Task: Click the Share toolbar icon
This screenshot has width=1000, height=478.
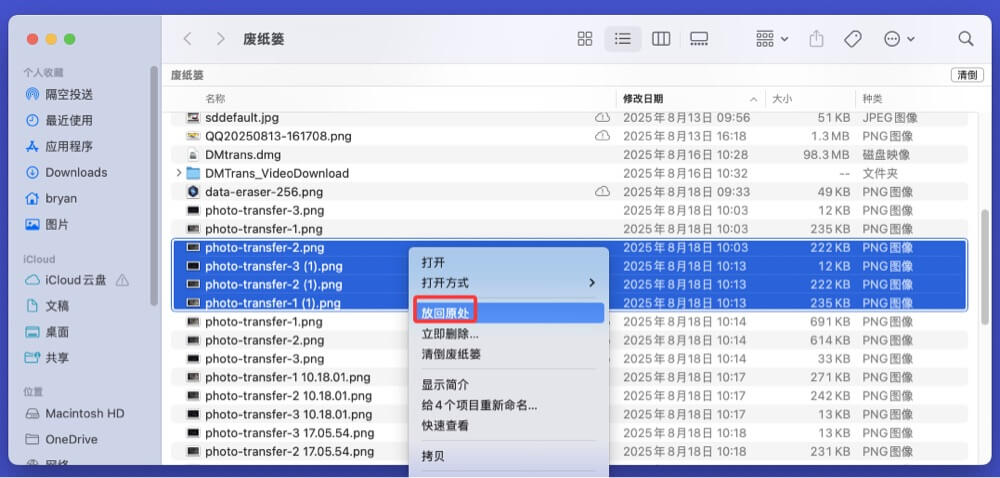Action: (816, 39)
